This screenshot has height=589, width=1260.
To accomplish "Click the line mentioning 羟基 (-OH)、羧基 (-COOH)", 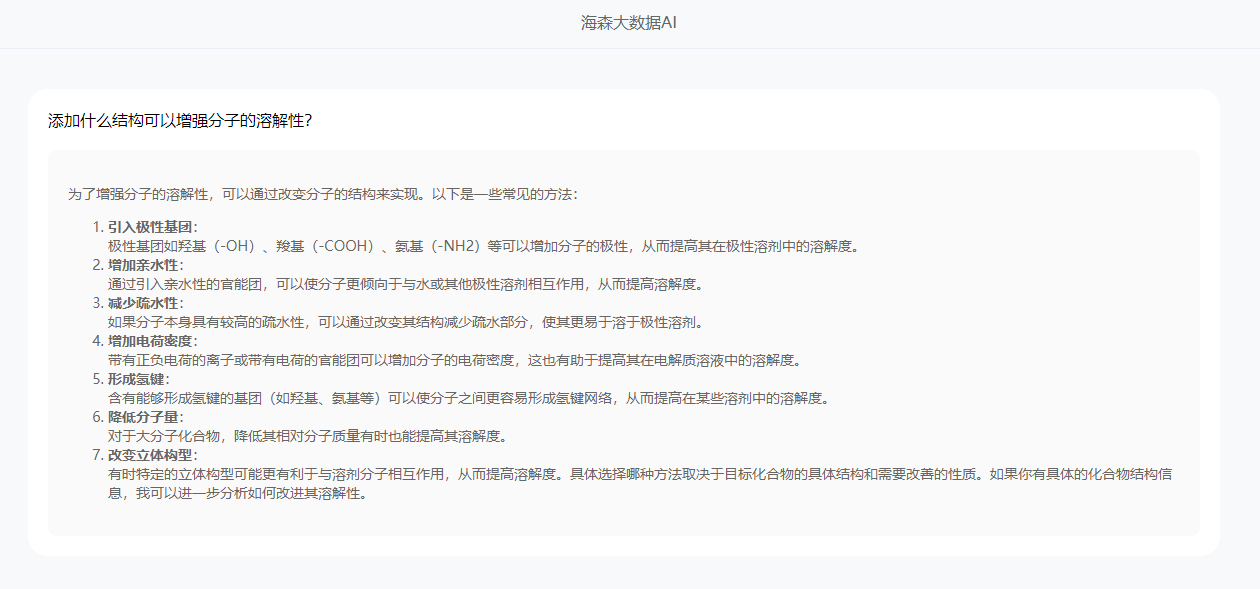I will [x=484, y=246].
